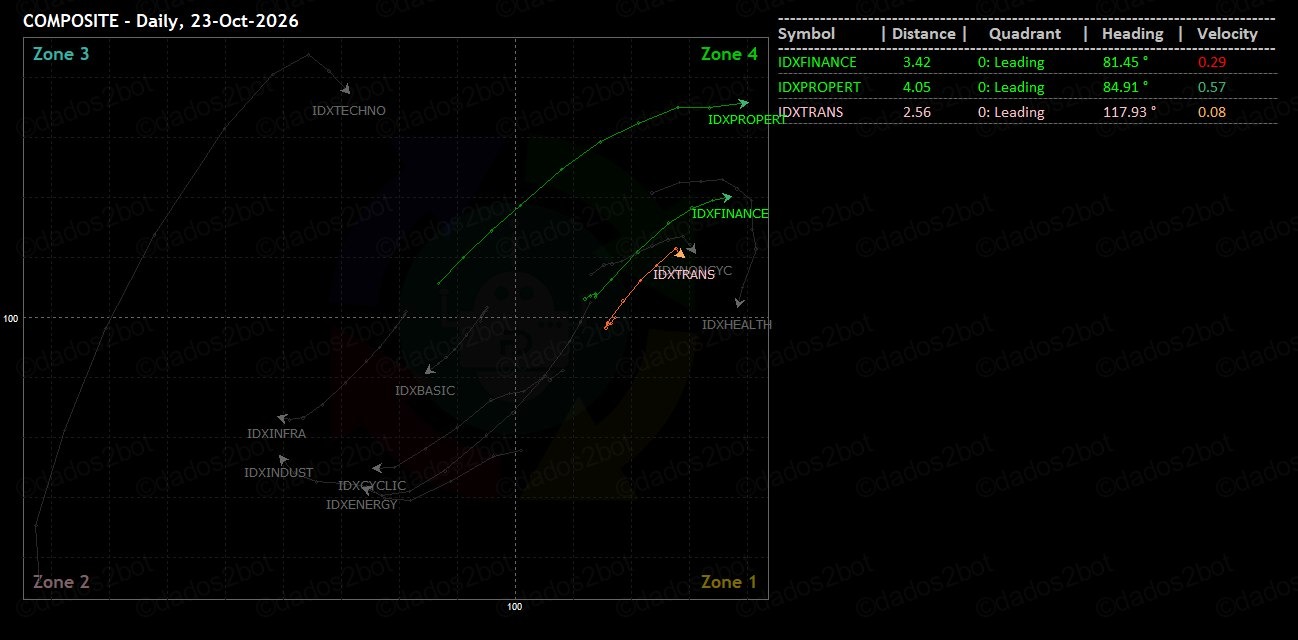Click the gray arrowhead above the IDXBASIC label
This screenshot has height=640, width=1298.
coord(430,371)
